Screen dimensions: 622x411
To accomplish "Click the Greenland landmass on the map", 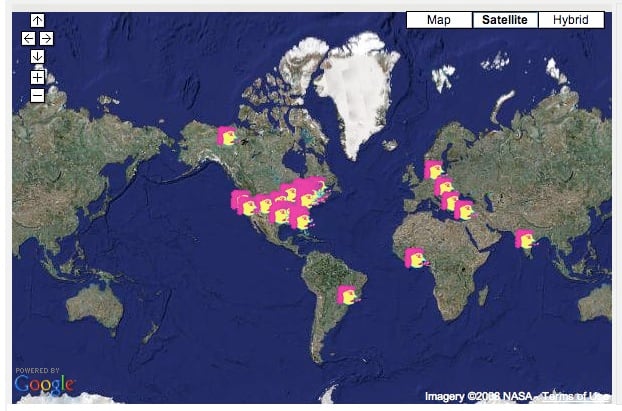I will [352, 95].
